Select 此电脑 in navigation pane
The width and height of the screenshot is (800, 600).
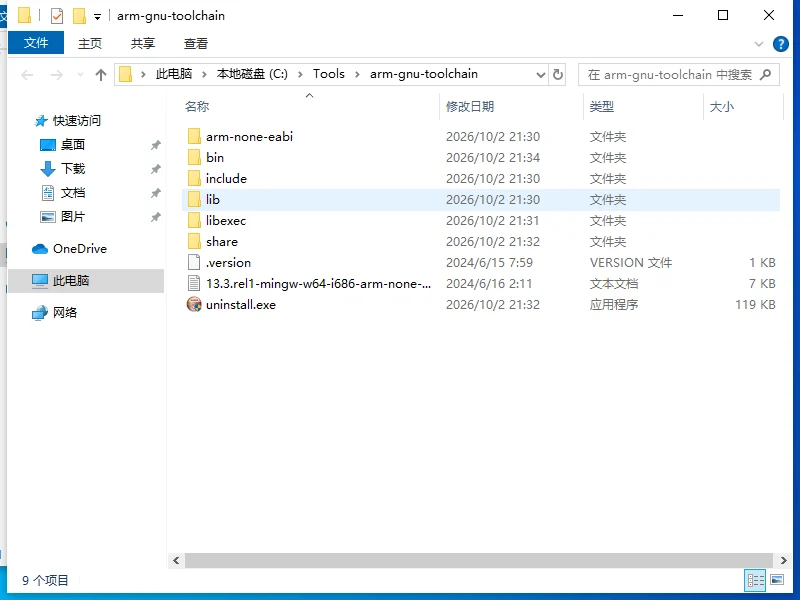(x=70, y=281)
